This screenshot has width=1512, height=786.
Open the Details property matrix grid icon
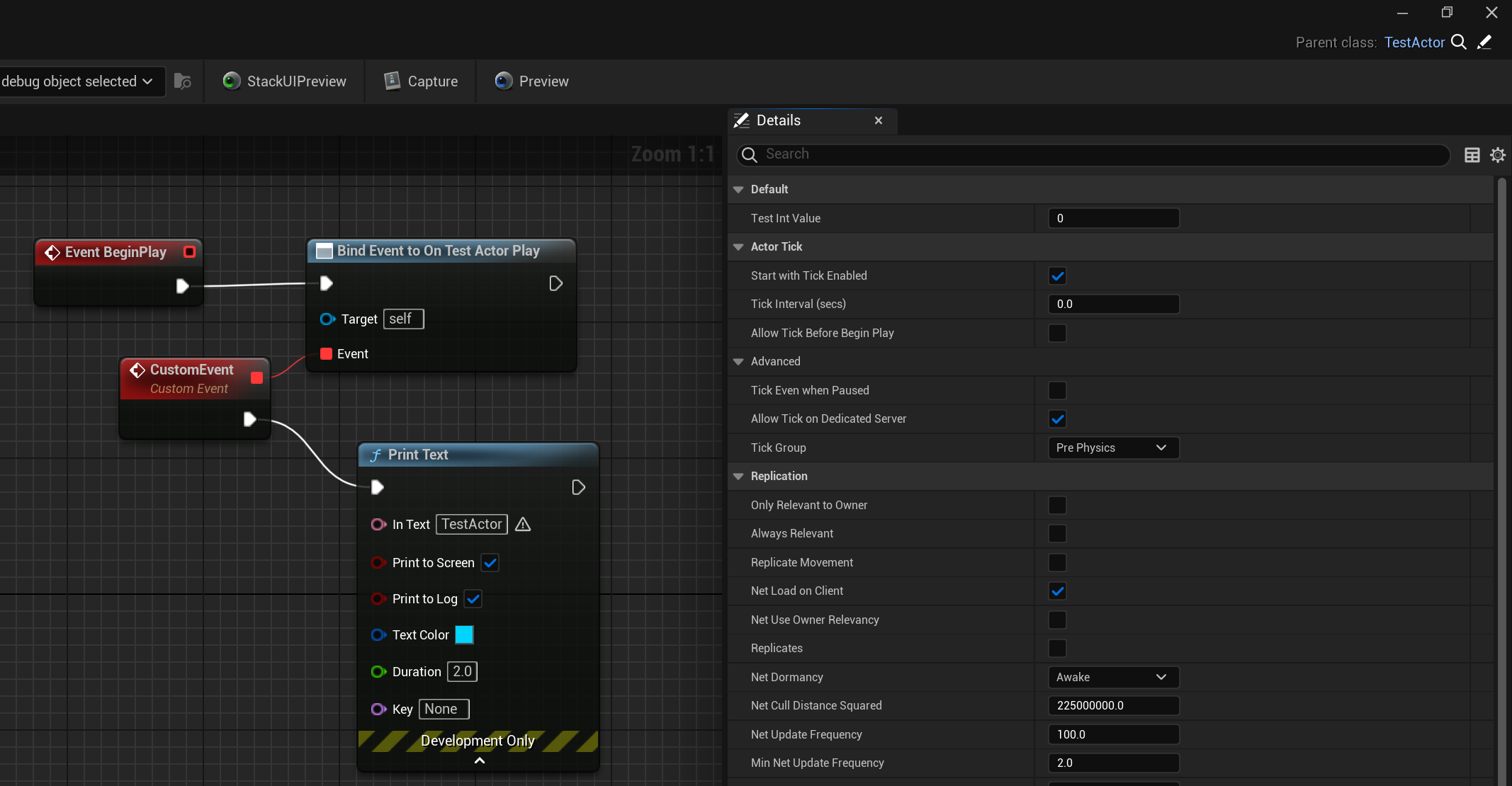1472,155
